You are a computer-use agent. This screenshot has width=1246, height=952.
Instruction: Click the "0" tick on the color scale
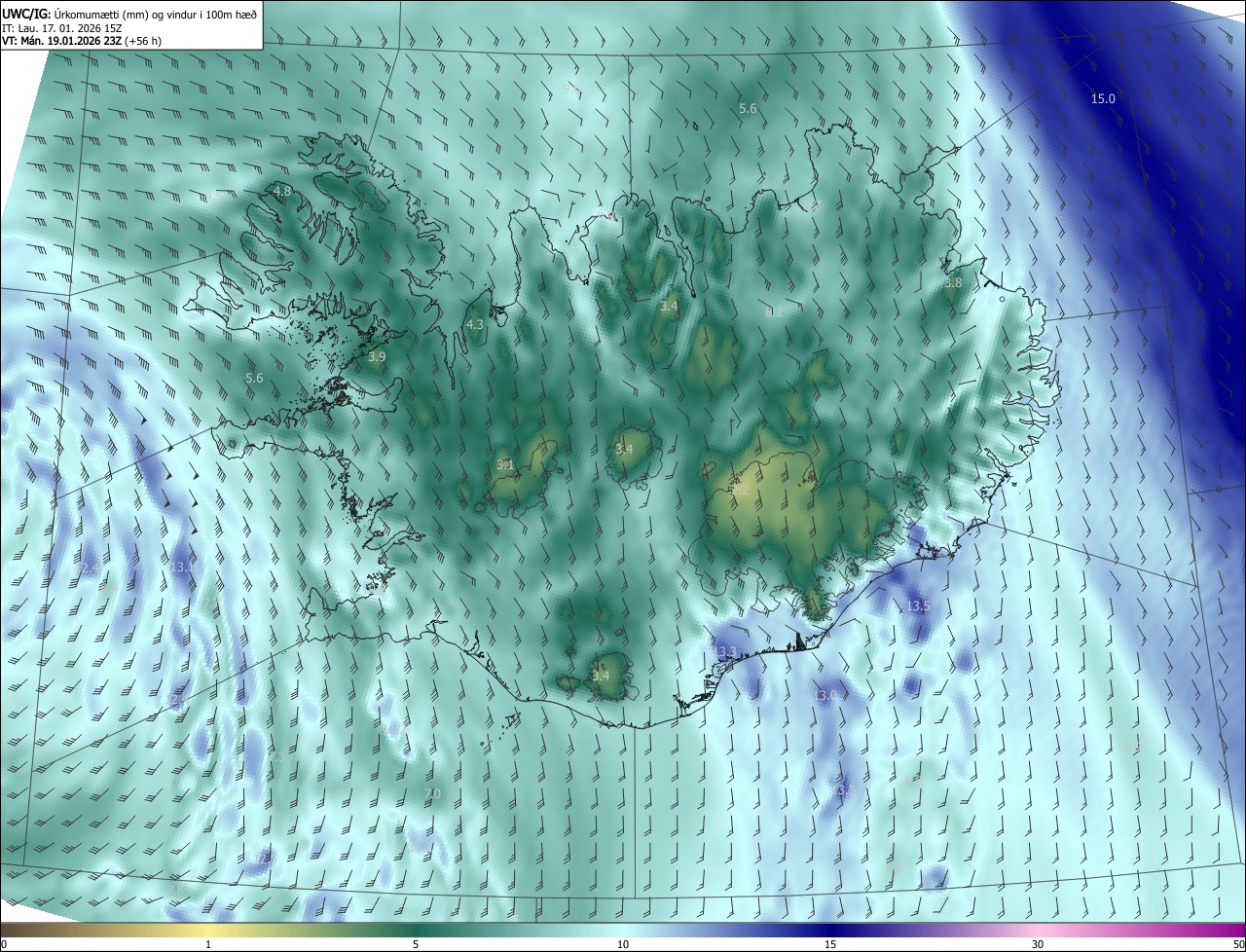point(3,944)
